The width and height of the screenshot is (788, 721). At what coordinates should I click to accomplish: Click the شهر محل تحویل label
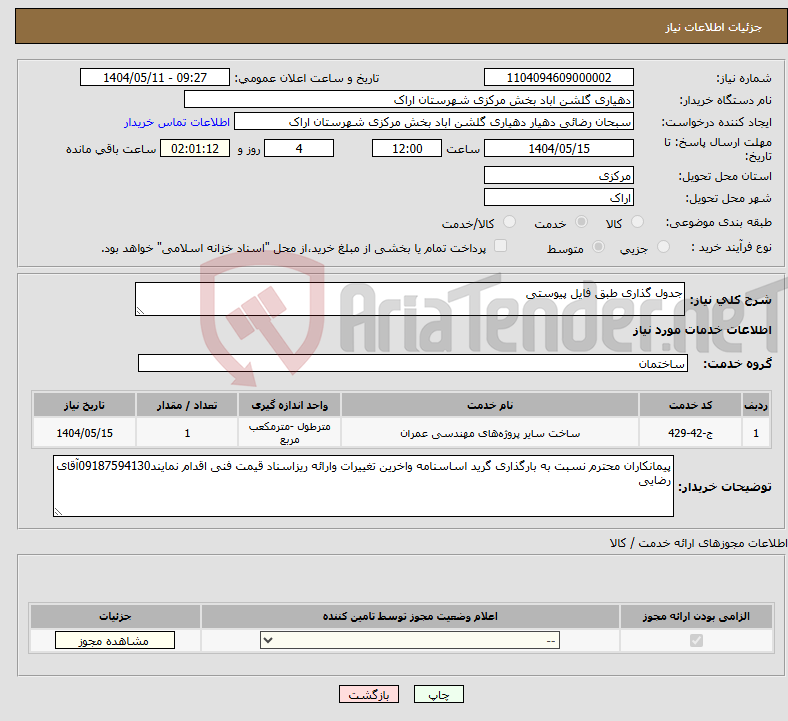[729, 198]
